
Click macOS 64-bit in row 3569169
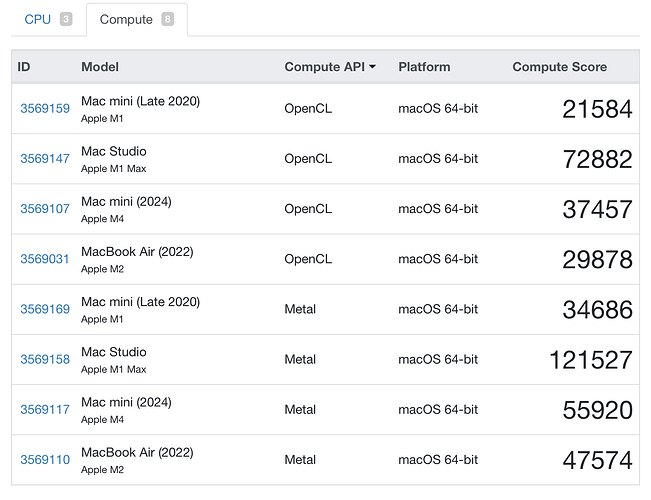pos(438,309)
